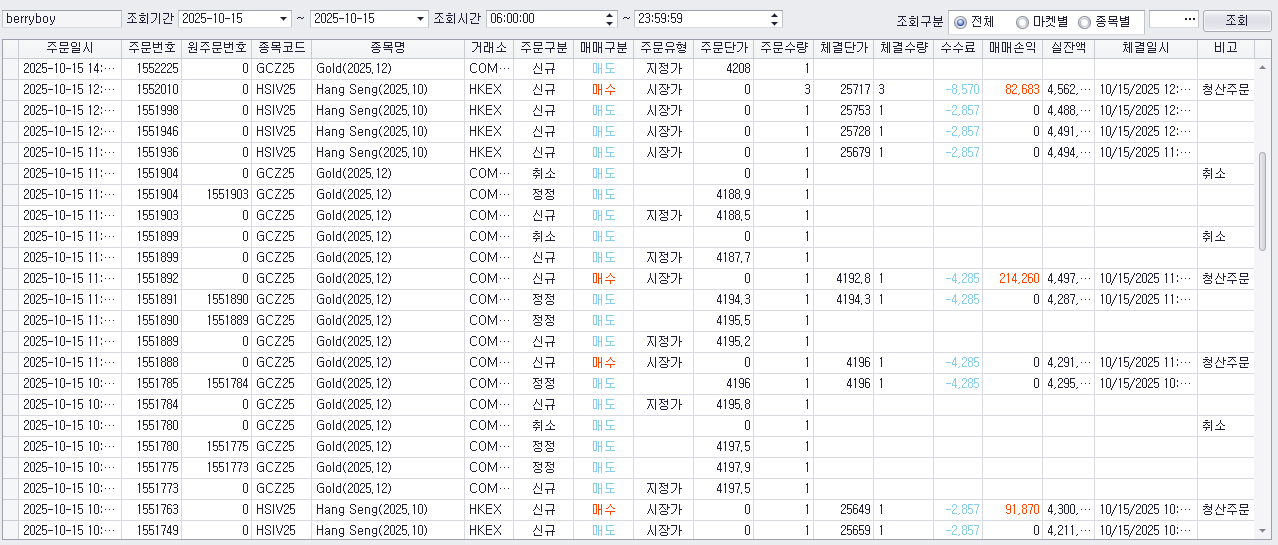Click the fill price 25649

[x=856, y=510]
